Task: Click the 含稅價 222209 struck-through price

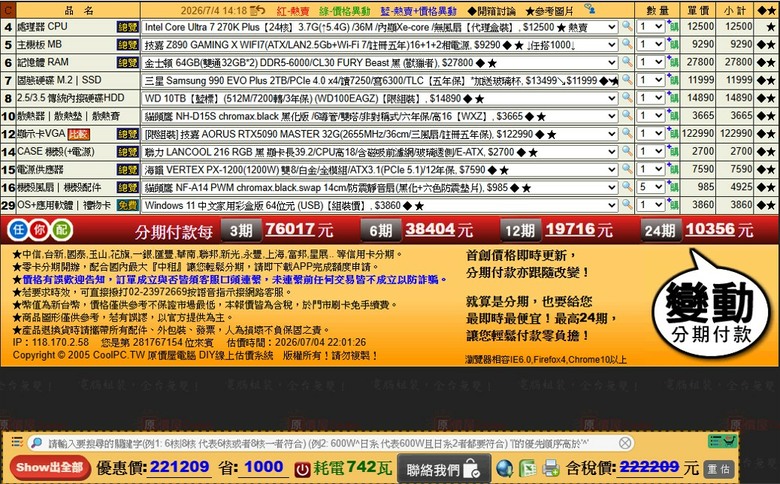Action: tap(649, 467)
